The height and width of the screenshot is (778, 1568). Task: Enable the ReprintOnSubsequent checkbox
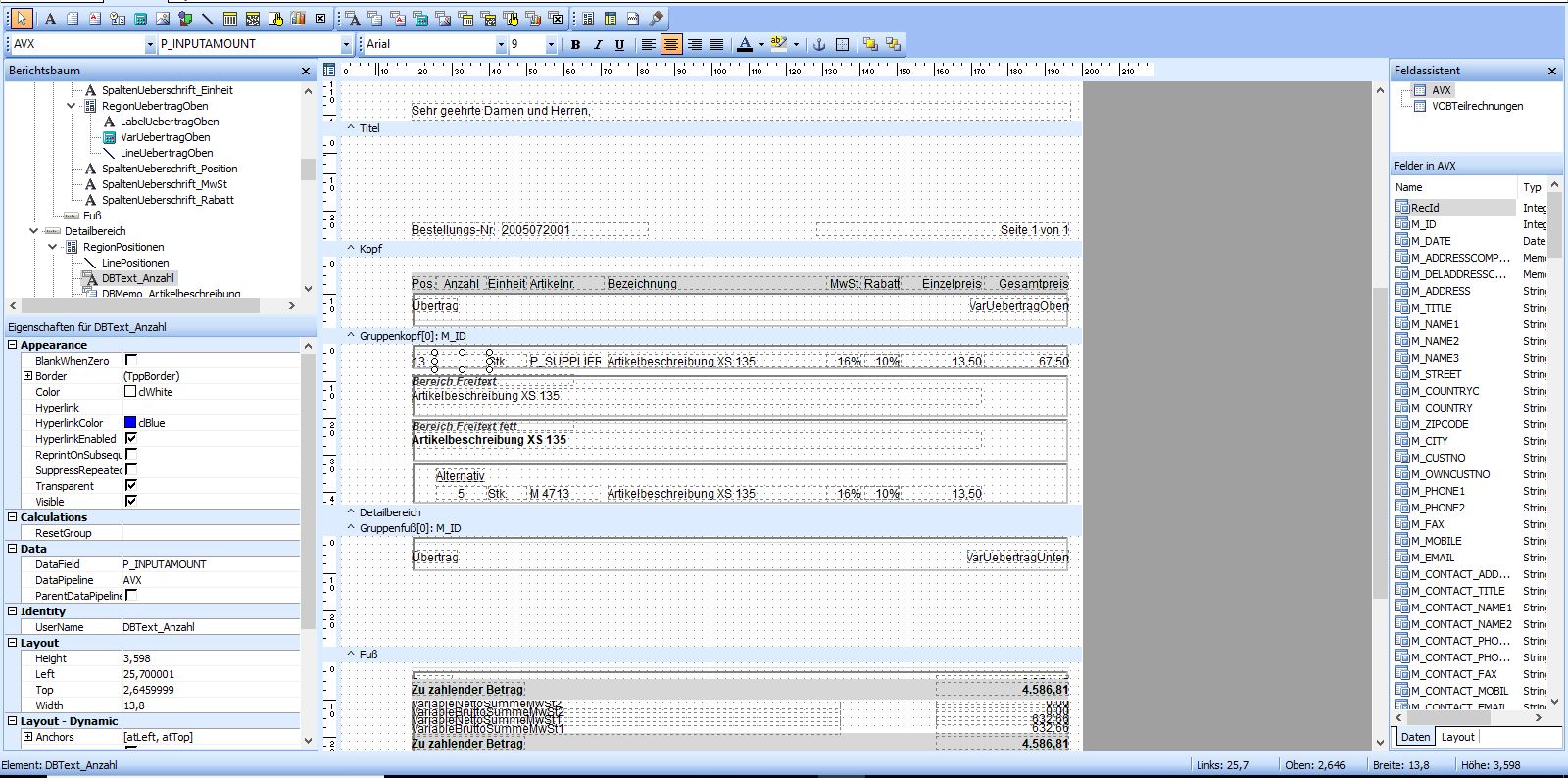pos(131,455)
